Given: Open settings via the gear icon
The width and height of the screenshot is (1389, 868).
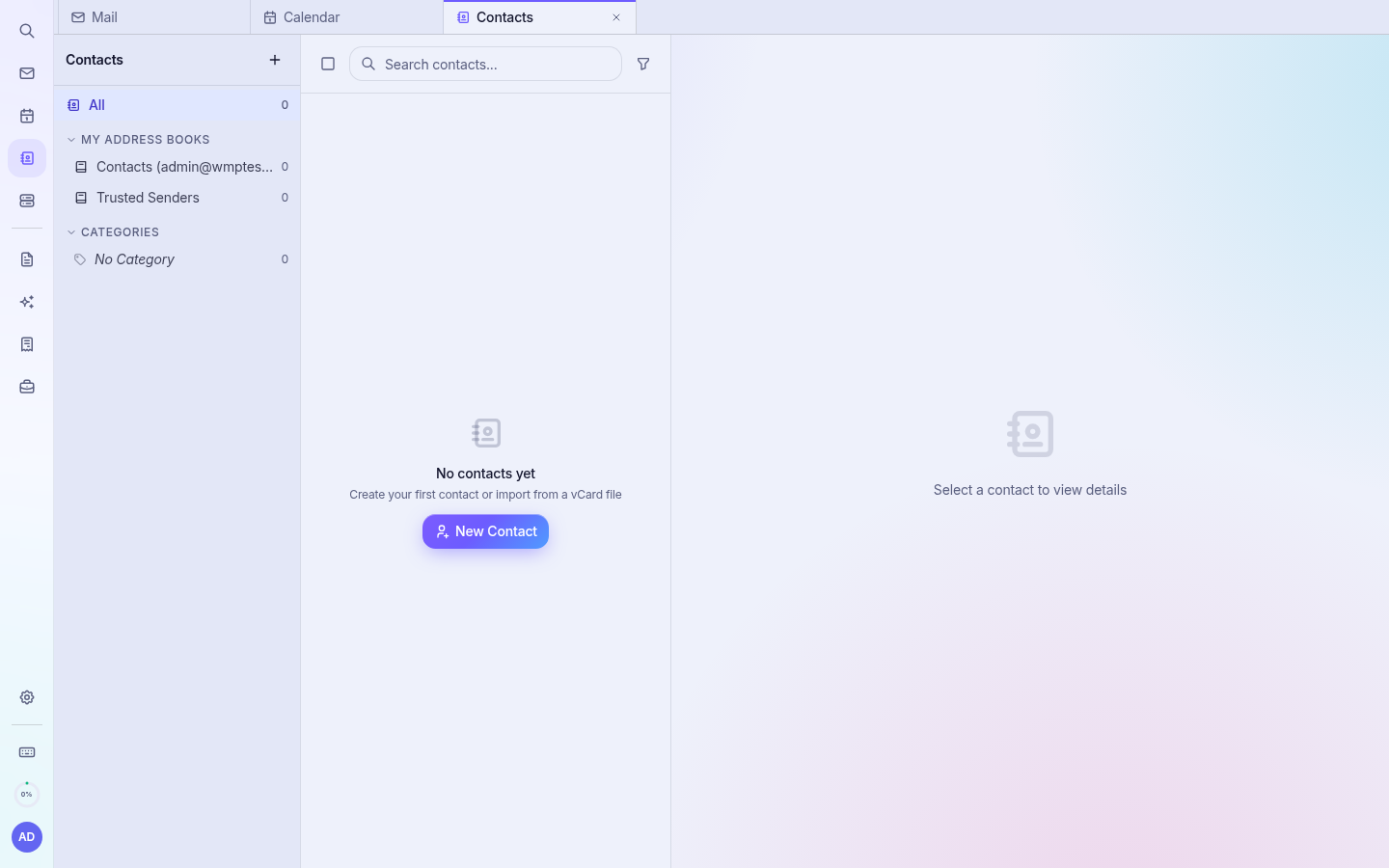Looking at the screenshot, I should 27,697.
